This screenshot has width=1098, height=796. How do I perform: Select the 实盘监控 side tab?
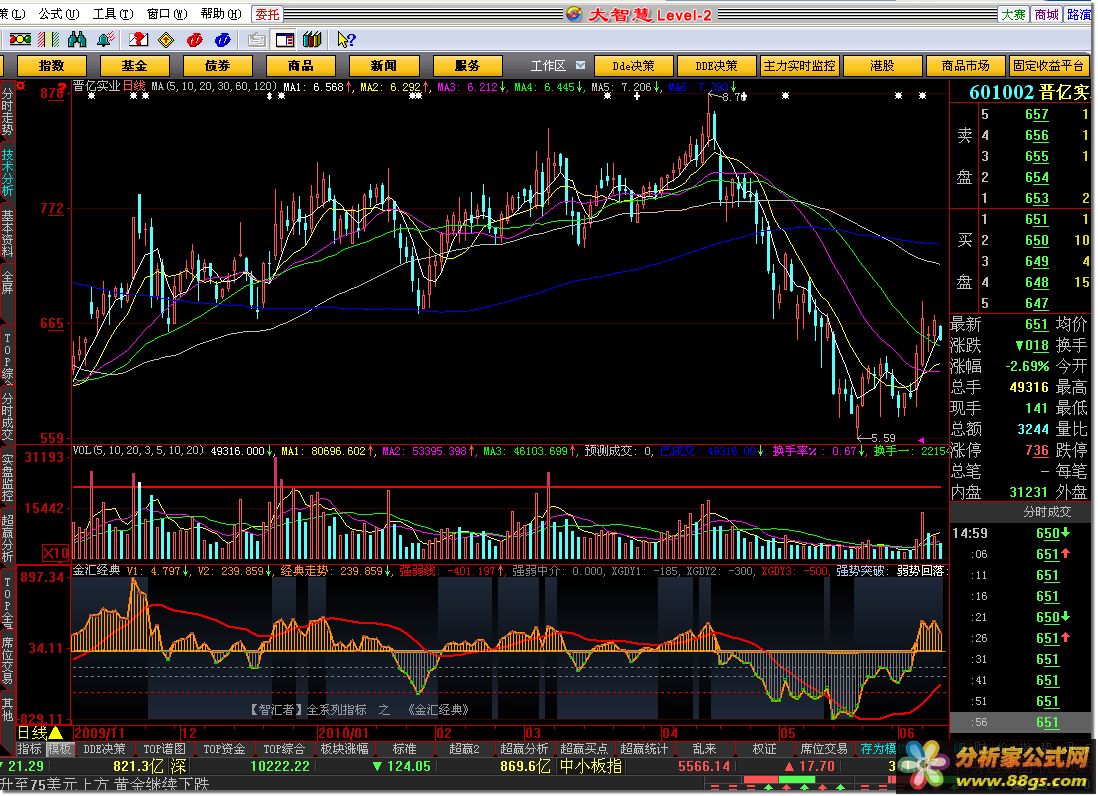[x=7, y=477]
